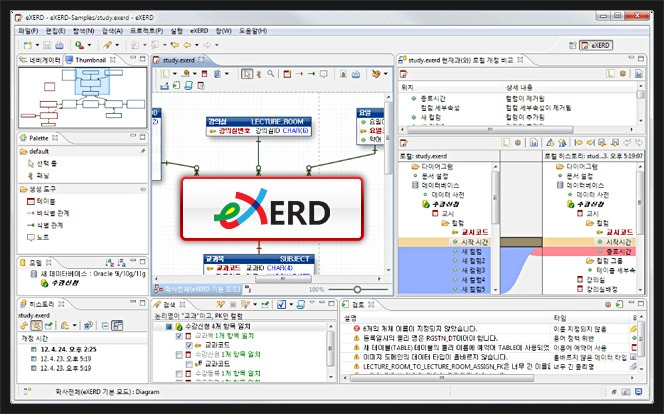664x414 pixels.
Task: Click the magnifier zoom tool in diagram toolbar
Action: pos(271,74)
